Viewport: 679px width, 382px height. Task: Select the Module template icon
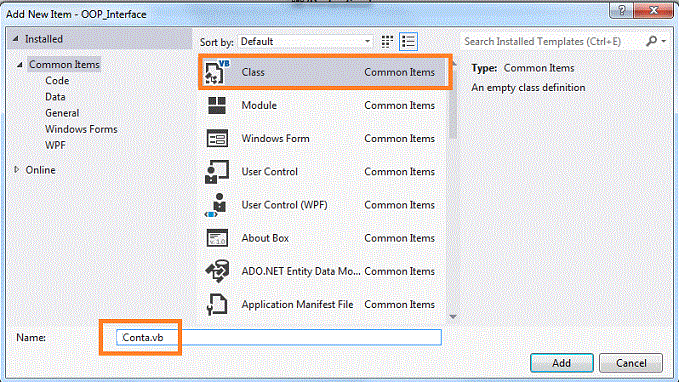point(217,105)
